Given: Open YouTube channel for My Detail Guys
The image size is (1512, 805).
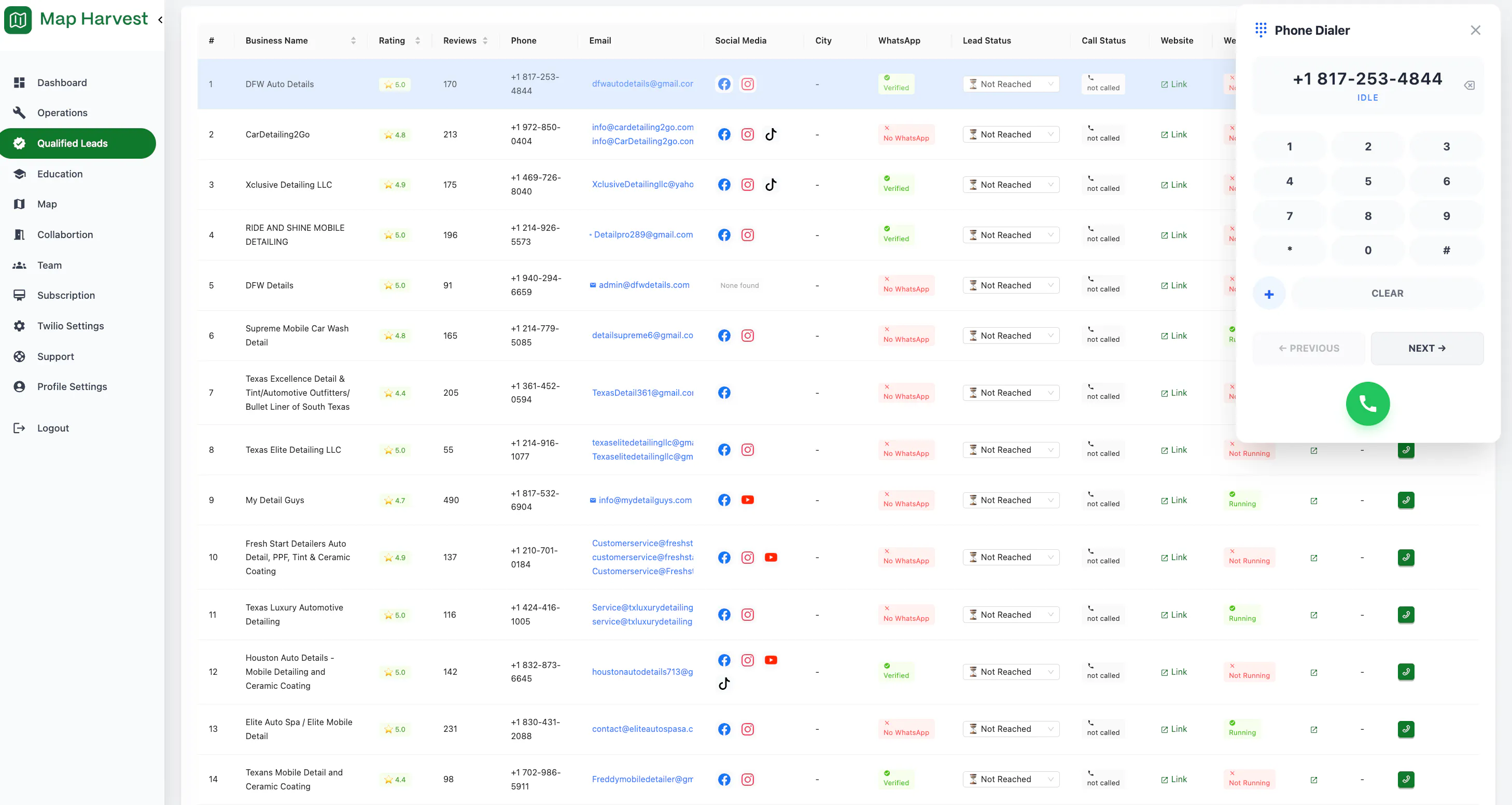Looking at the screenshot, I should point(747,500).
